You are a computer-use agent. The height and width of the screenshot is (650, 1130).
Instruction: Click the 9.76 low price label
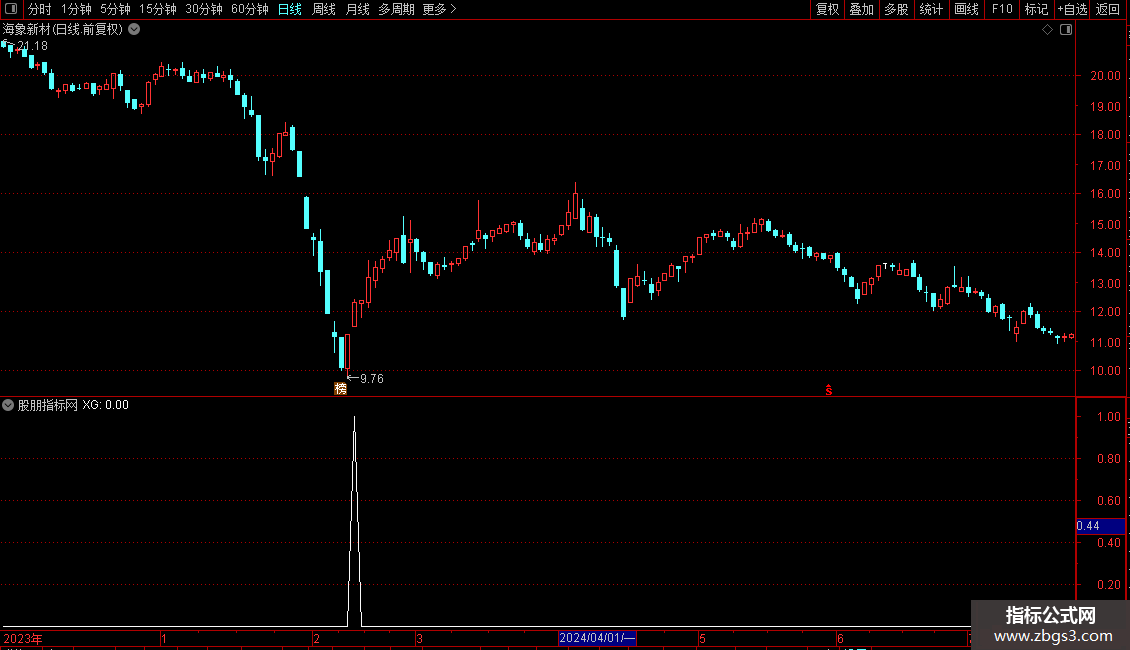tap(372, 378)
